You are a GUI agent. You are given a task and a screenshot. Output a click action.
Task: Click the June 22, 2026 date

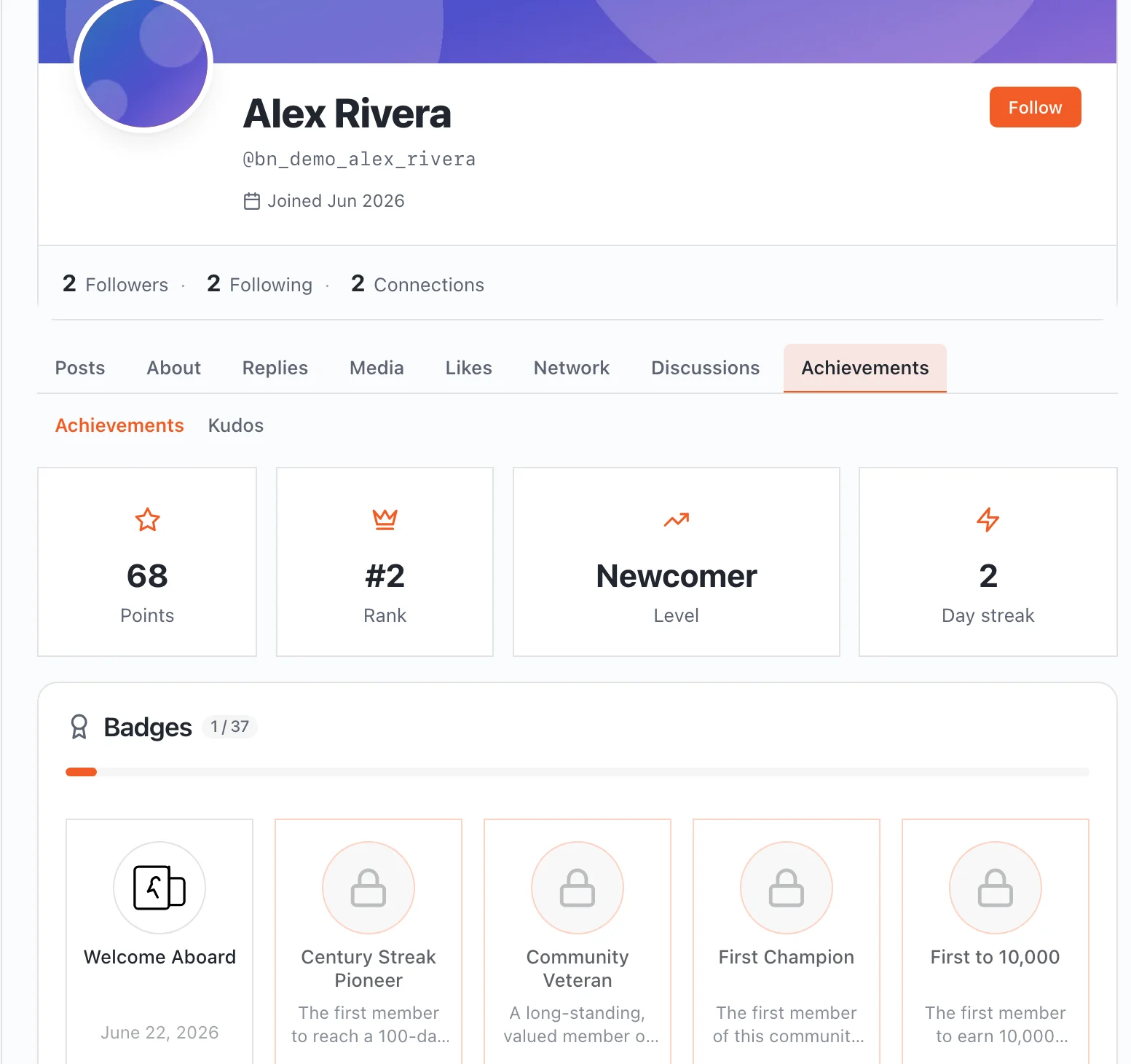pyautogui.click(x=159, y=1033)
